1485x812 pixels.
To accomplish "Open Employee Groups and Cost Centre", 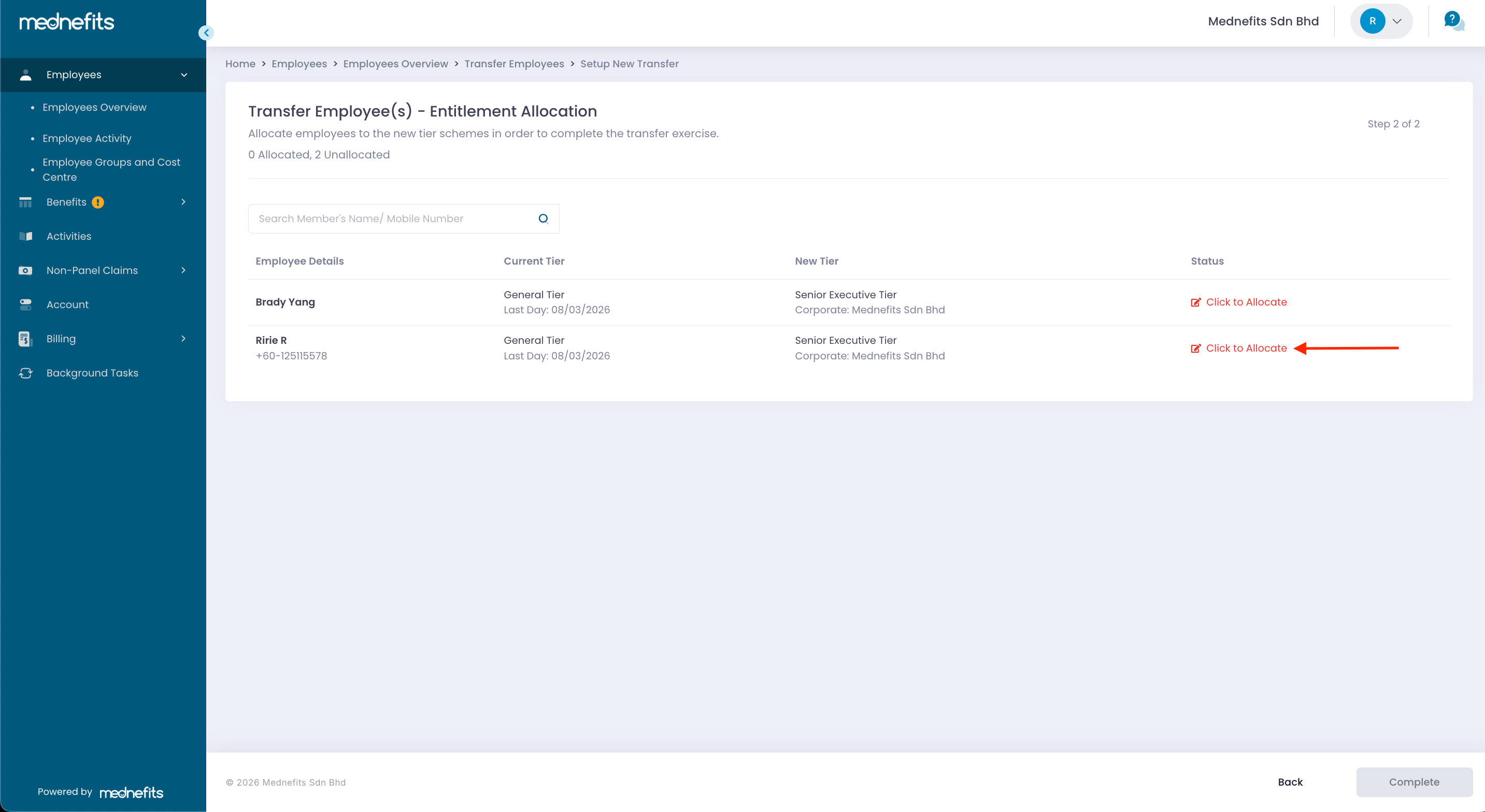I will (x=111, y=169).
